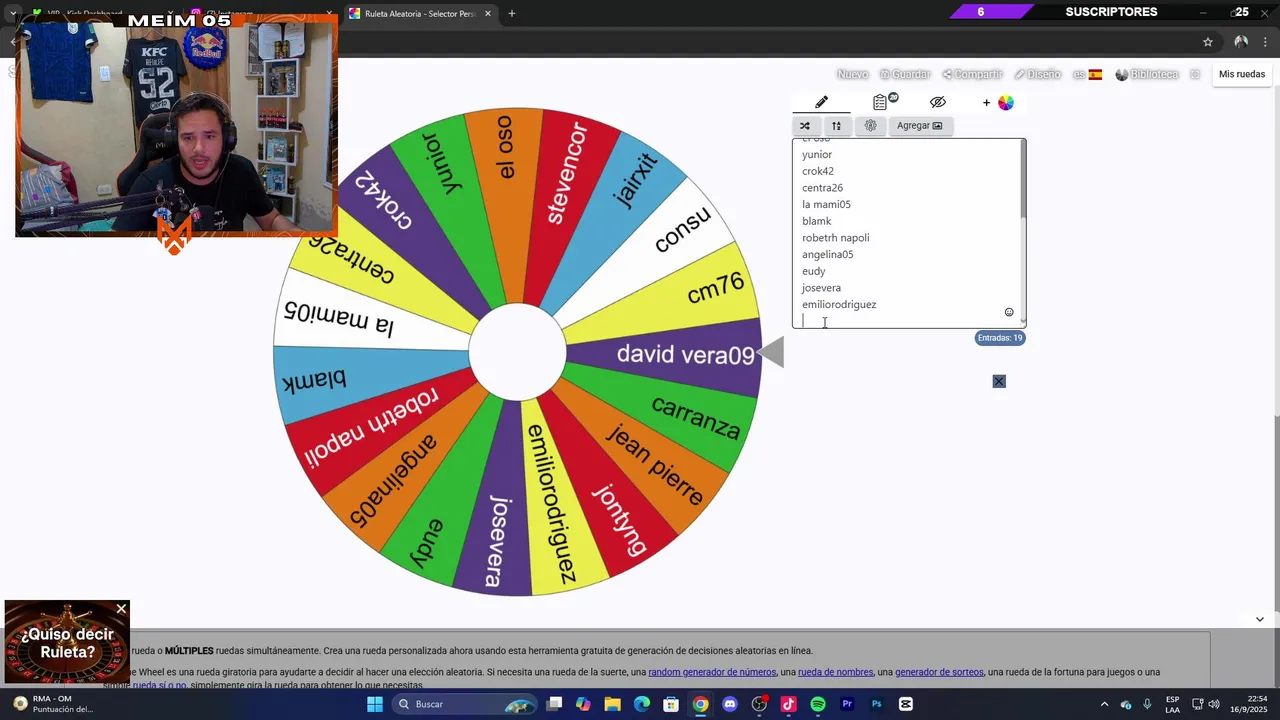Collapse the page section with the chevron
This screenshot has width=1280, height=720.
(x=1259, y=619)
